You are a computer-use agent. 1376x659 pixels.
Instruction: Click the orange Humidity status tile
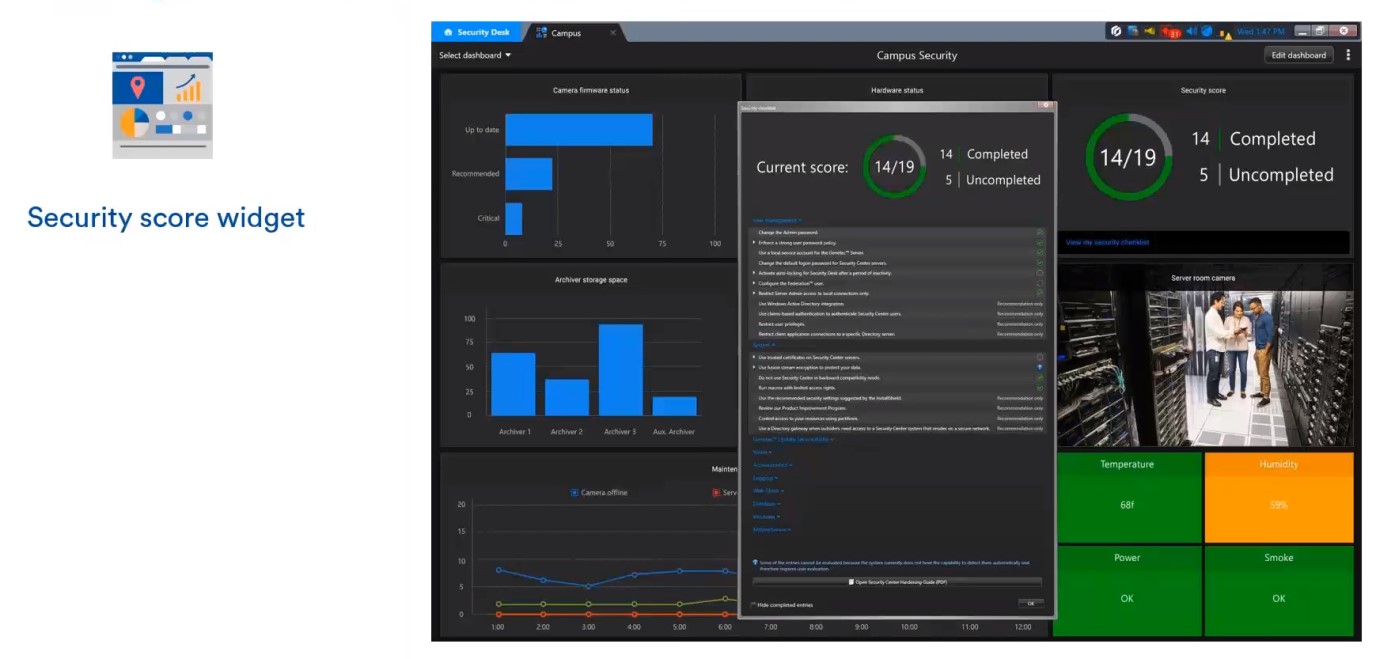[x=1278, y=496]
